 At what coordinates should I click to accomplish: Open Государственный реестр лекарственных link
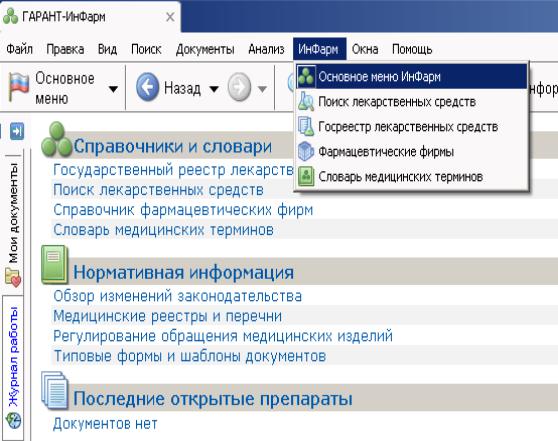[173, 170]
